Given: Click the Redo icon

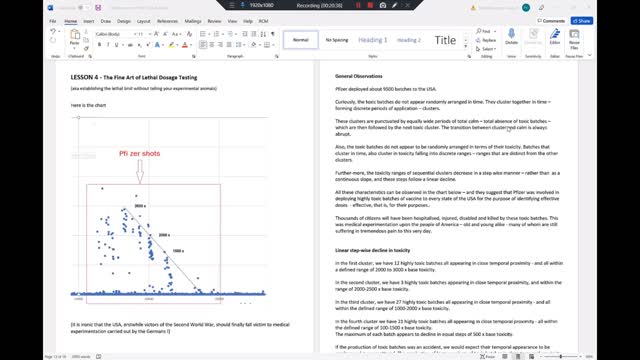Looking at the screenshot, I should point(53,40).
